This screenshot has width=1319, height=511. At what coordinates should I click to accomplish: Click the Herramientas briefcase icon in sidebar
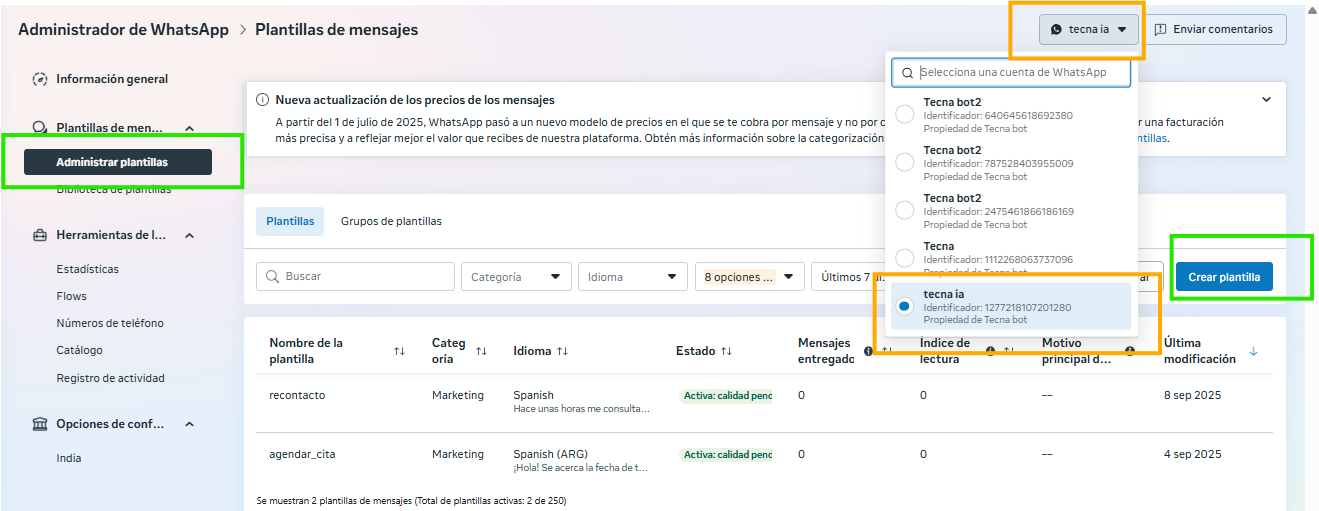(x=40, y=235)
